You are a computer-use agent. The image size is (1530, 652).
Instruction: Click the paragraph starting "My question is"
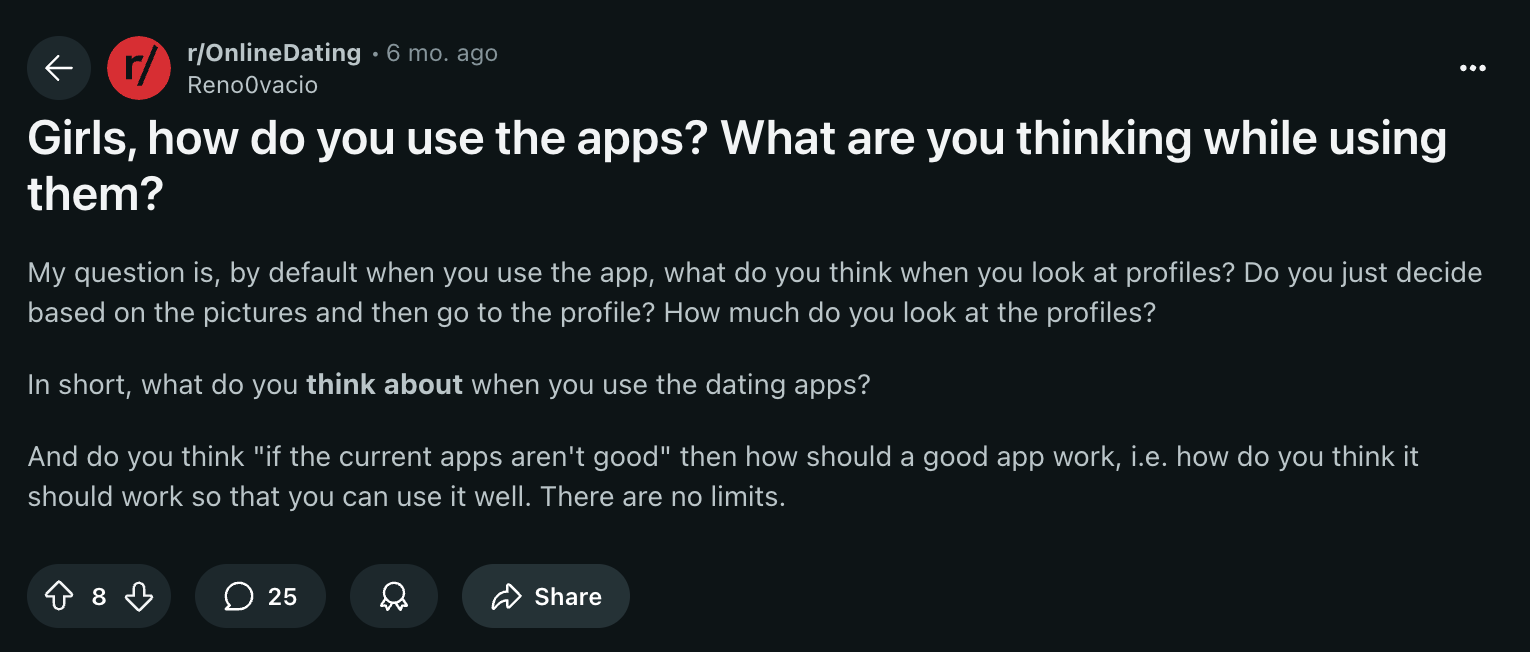[x=754, y=292]
